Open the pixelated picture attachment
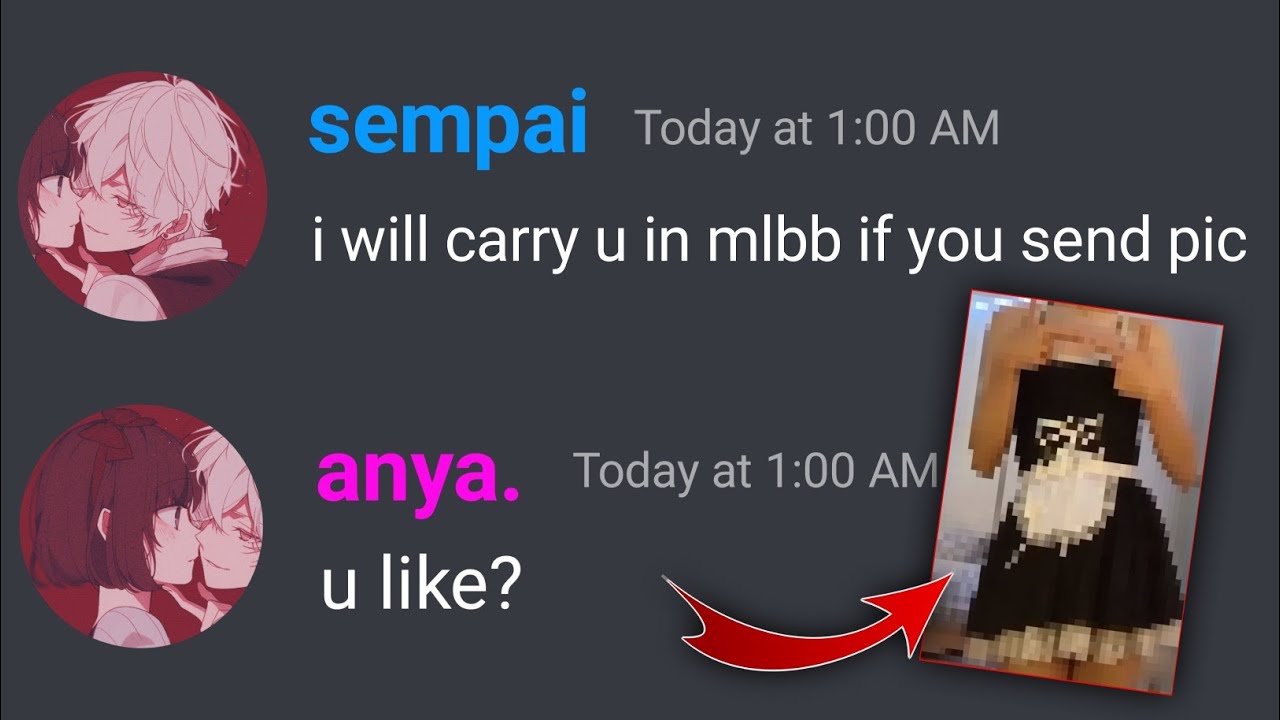The image size is (1280, 720). 1072,490
